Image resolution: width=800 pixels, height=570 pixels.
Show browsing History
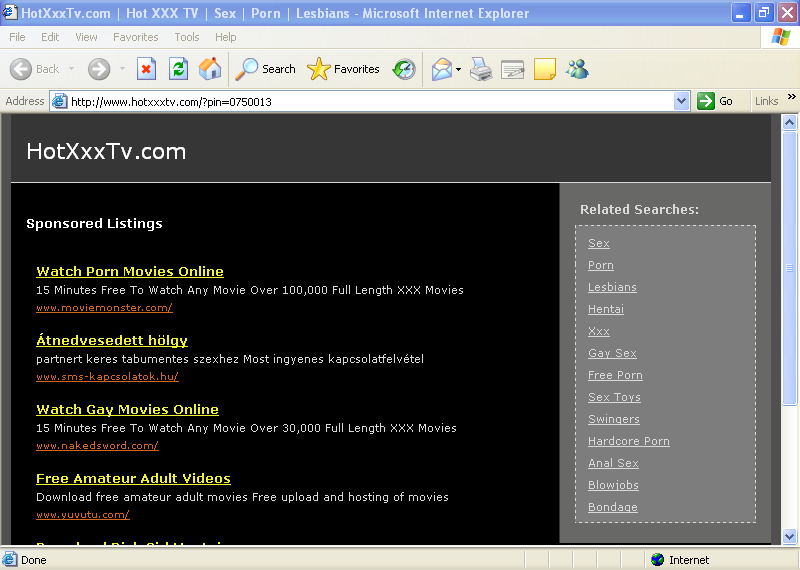point(404,69)
